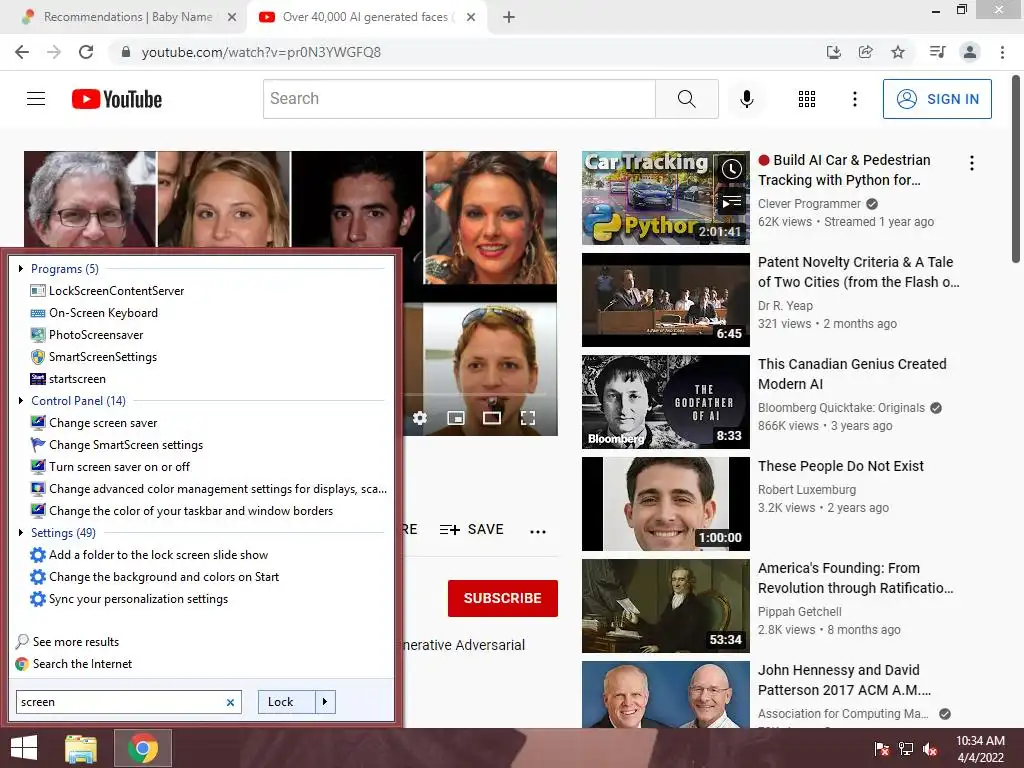The width and height of the screenshot is (1024, 768).
Task: Open File Explorer from taskbar
Action: click(81, 748)
